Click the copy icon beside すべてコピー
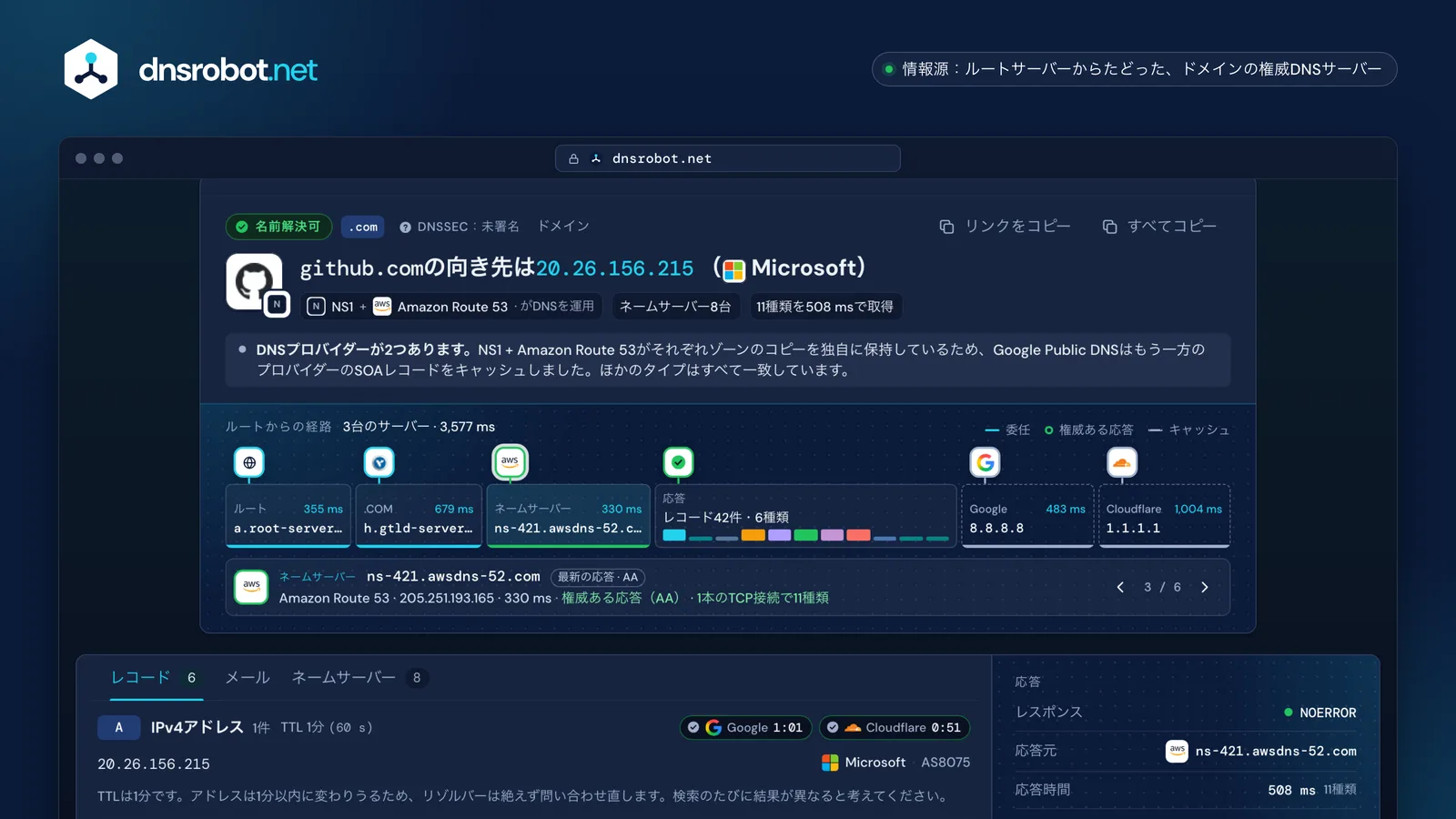 click(1109, 227)
